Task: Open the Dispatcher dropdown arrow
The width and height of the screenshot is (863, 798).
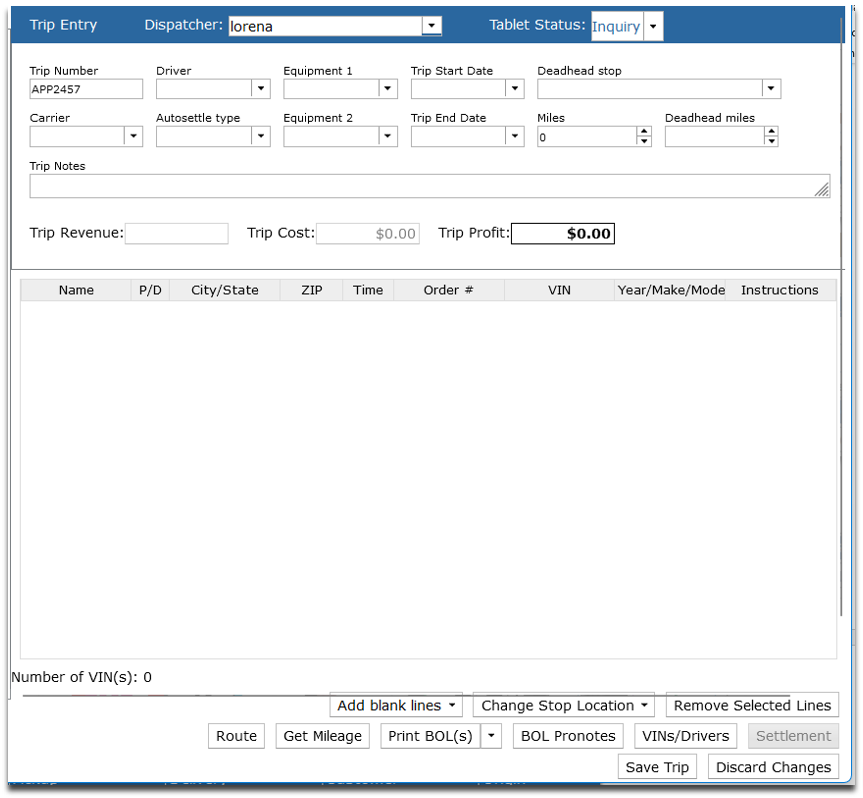Action: click(432, 25)
